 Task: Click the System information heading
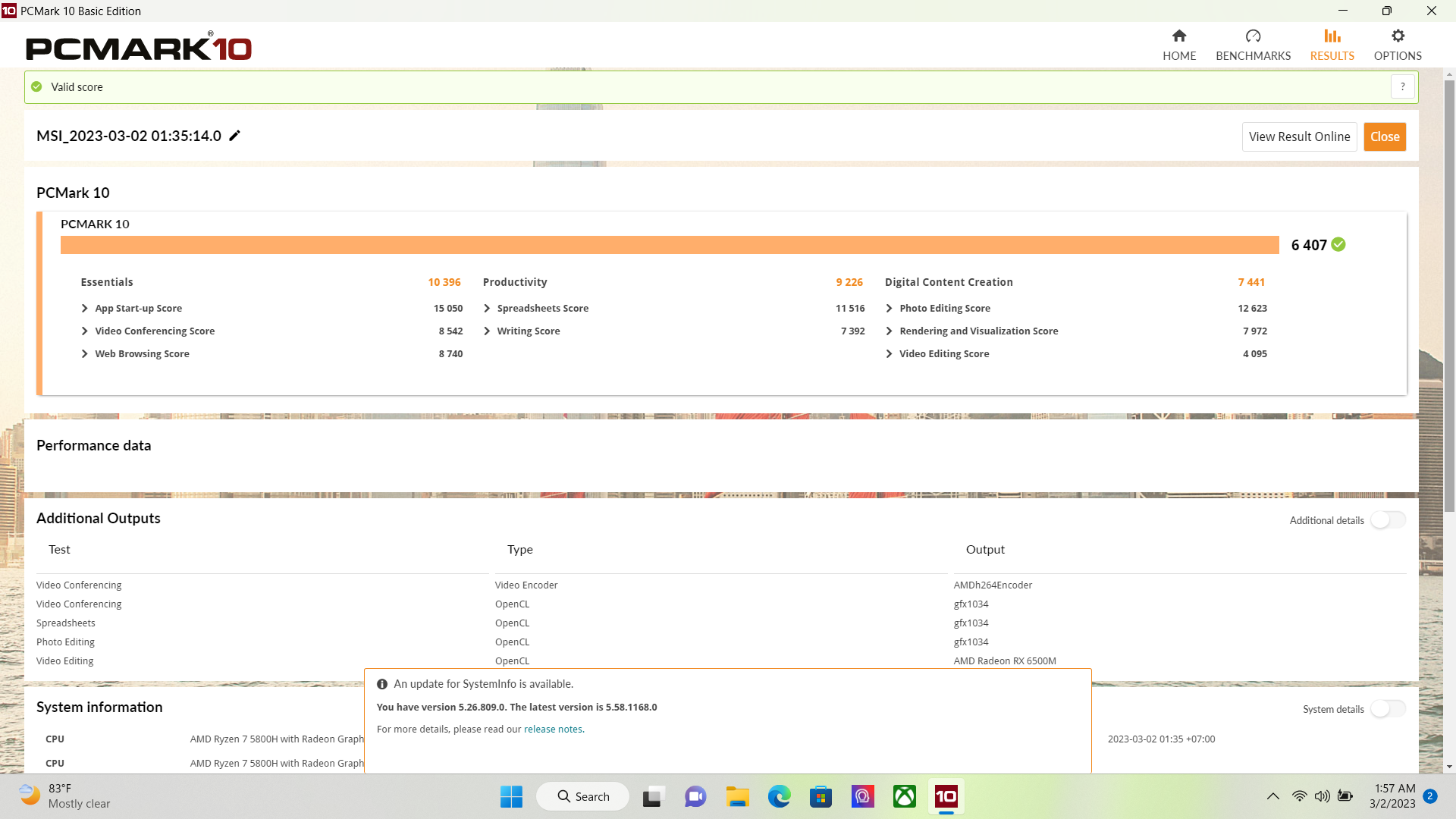pyautogui.click(x=99, y=708)
